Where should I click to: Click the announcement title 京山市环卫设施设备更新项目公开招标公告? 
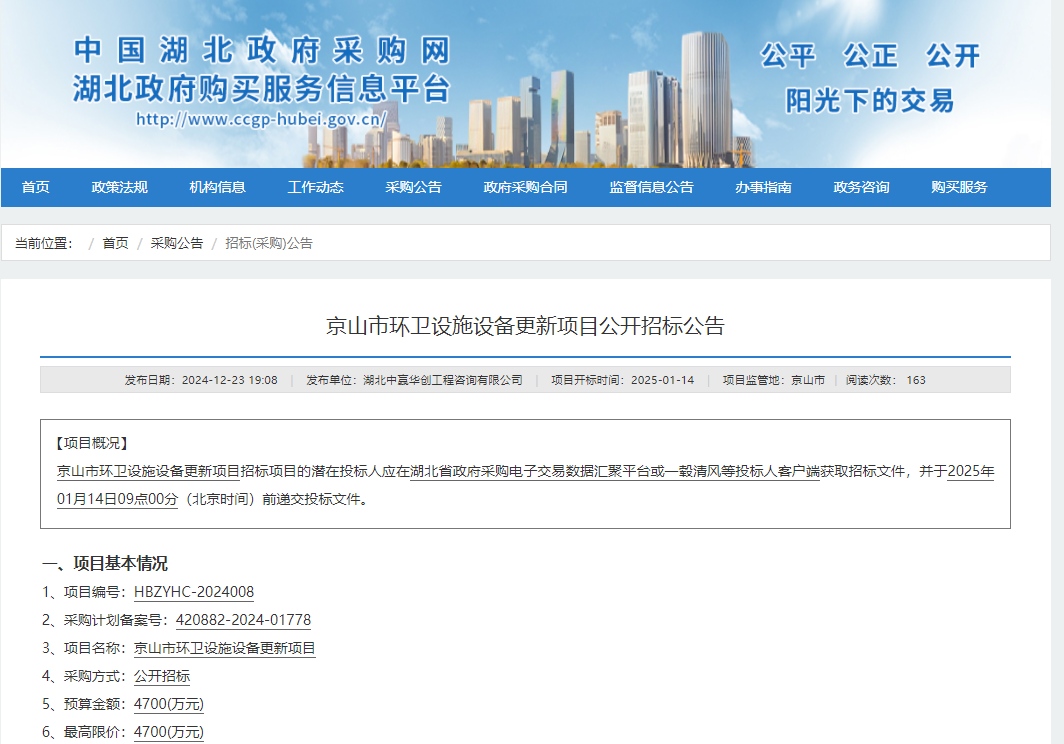pyautogui.click(x=525, y=326)
